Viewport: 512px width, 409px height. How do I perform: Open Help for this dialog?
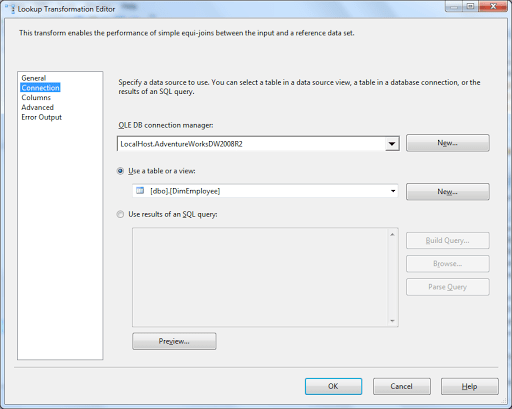point(470,386)
